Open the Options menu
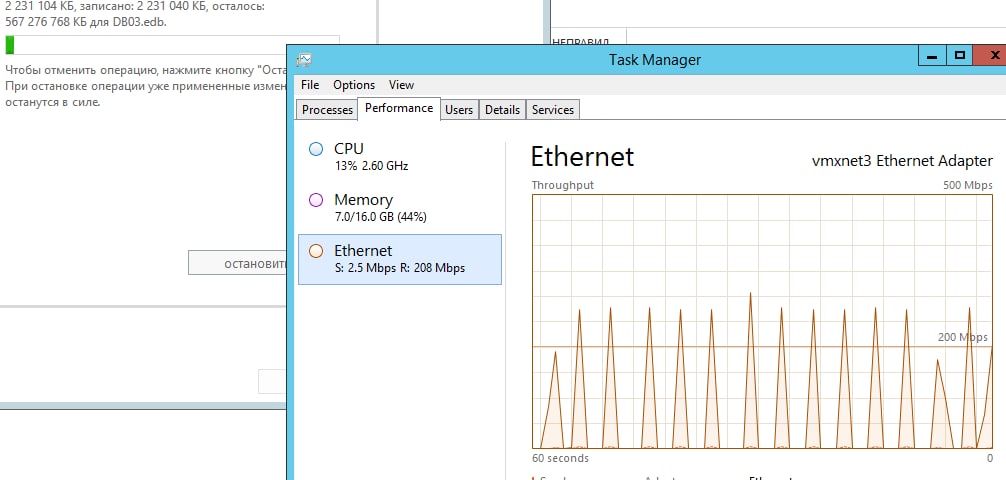The width and height of the screenshot is (1006, 480). 354,85
